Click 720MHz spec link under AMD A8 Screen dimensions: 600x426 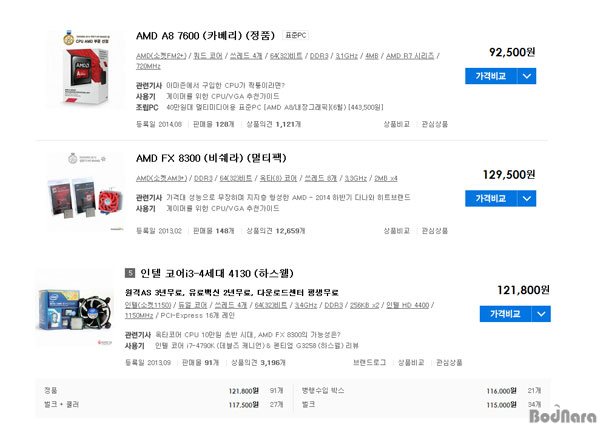click(148, 66)
